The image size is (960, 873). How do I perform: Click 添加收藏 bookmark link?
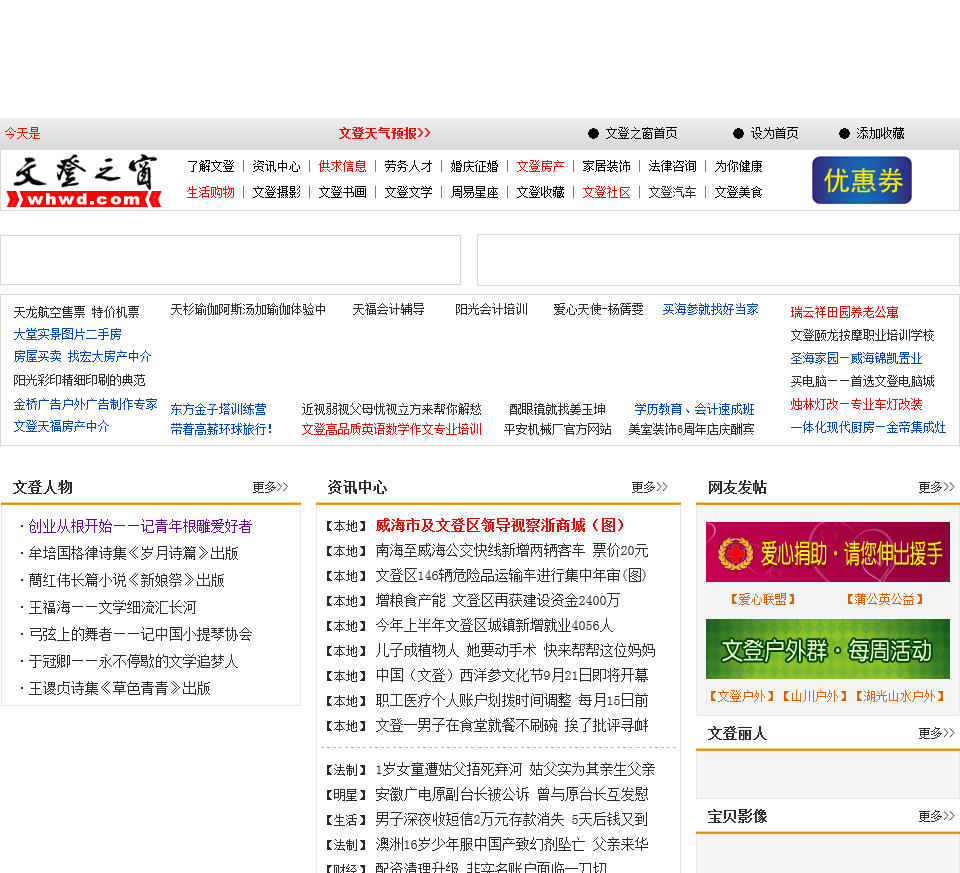click(x=879, y=133)
